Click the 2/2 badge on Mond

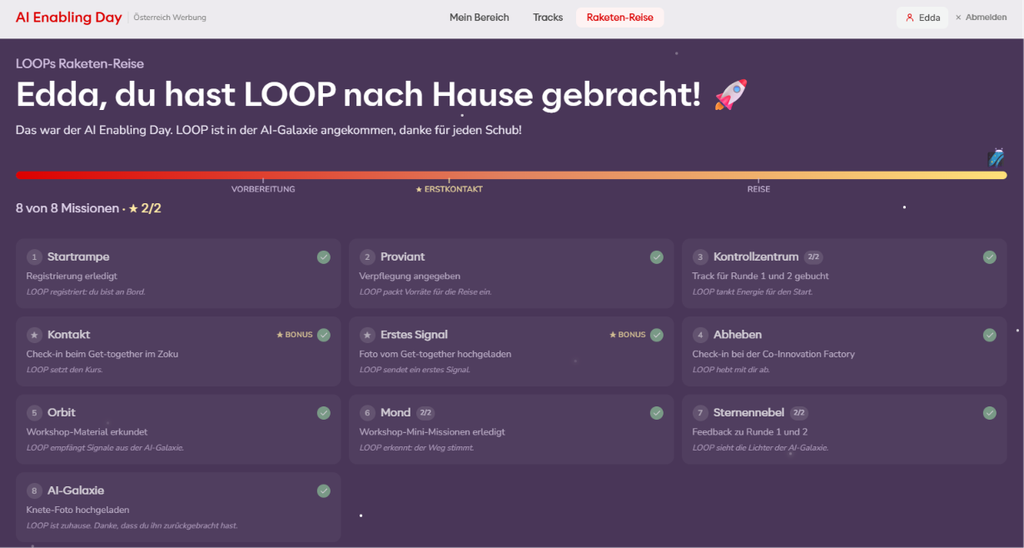tap(425, 413)
